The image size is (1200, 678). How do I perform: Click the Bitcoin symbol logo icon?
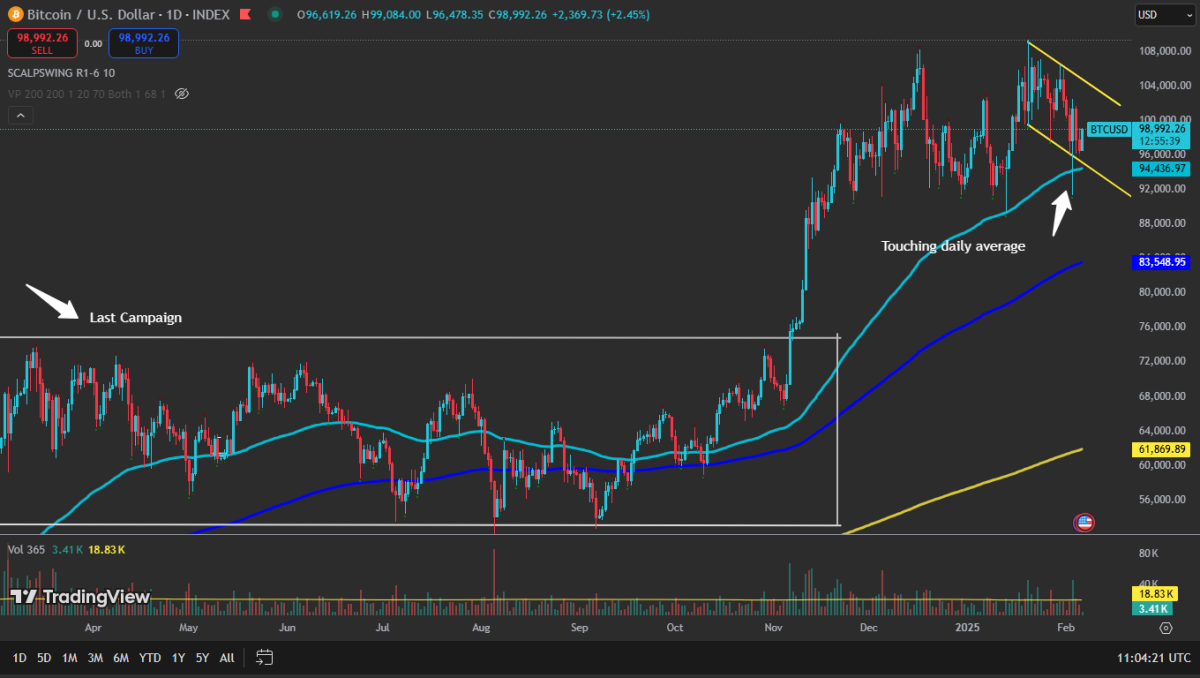14,15
